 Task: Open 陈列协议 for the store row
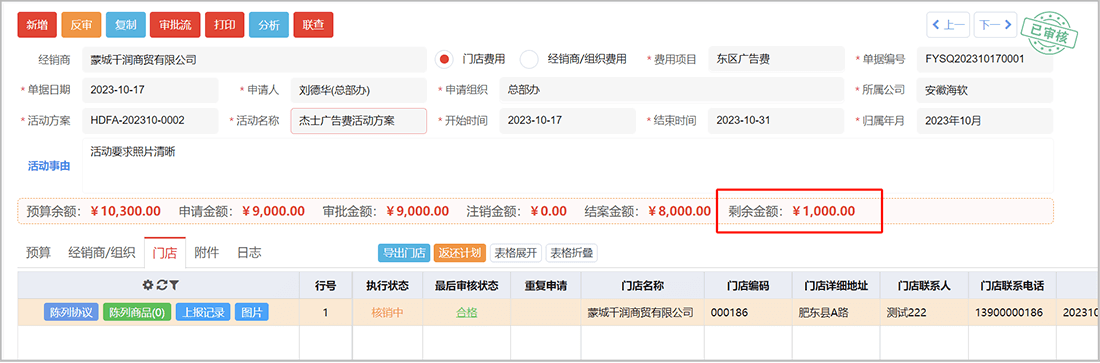pyautogui.click(x=72, y=312)
